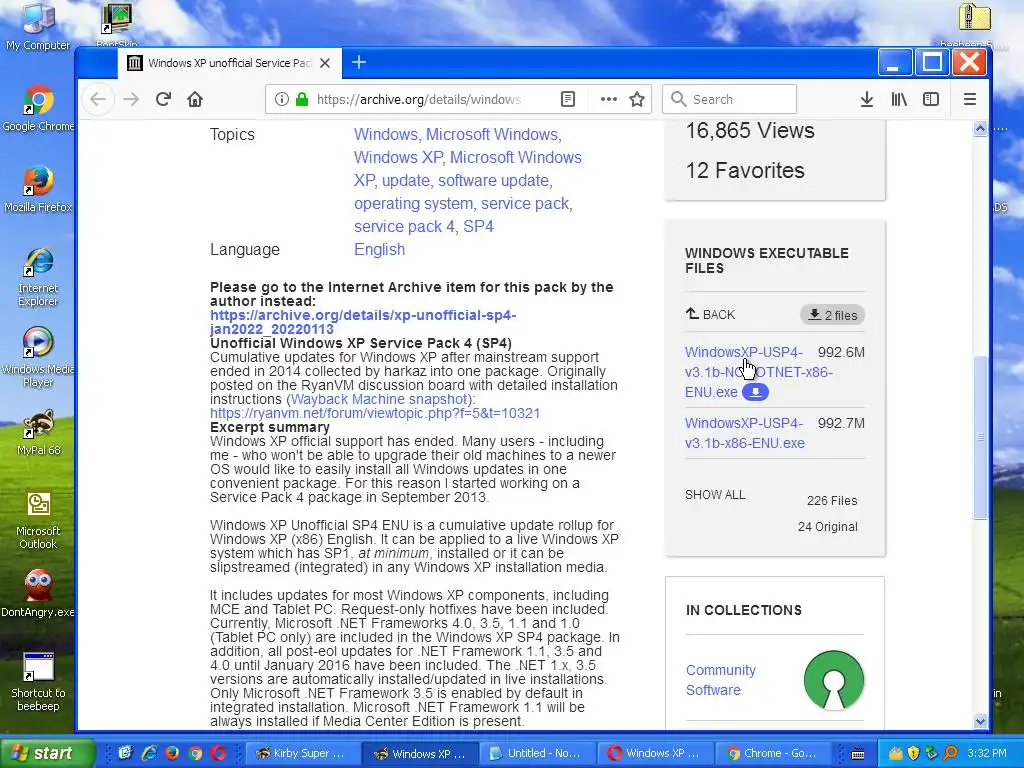Image resolution: width=1024 pixels, height=768 pixels.
Task: Click the English language link
Action: [379, 249]
